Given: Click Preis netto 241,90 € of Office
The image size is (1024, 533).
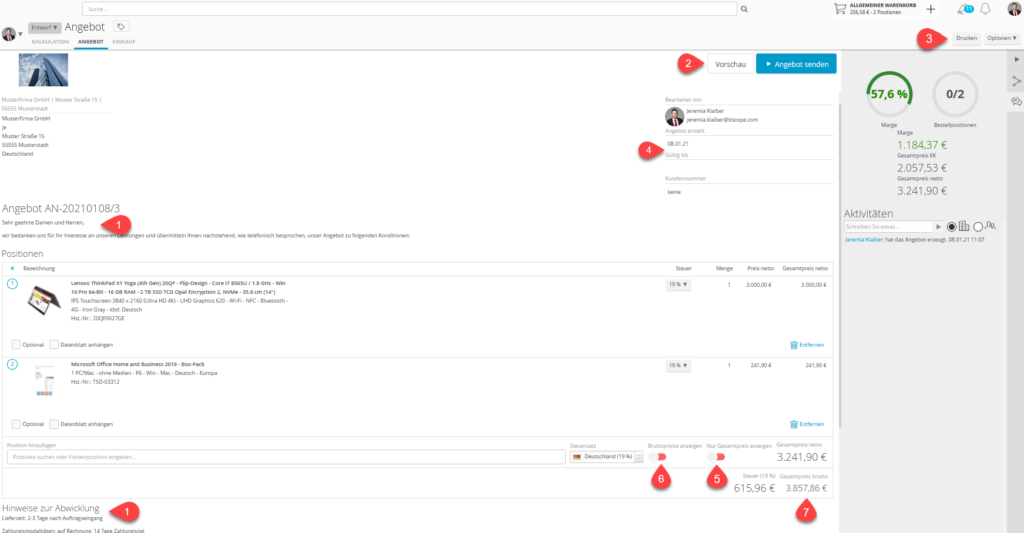Looking at the screenshot, I should pos(761,366).
